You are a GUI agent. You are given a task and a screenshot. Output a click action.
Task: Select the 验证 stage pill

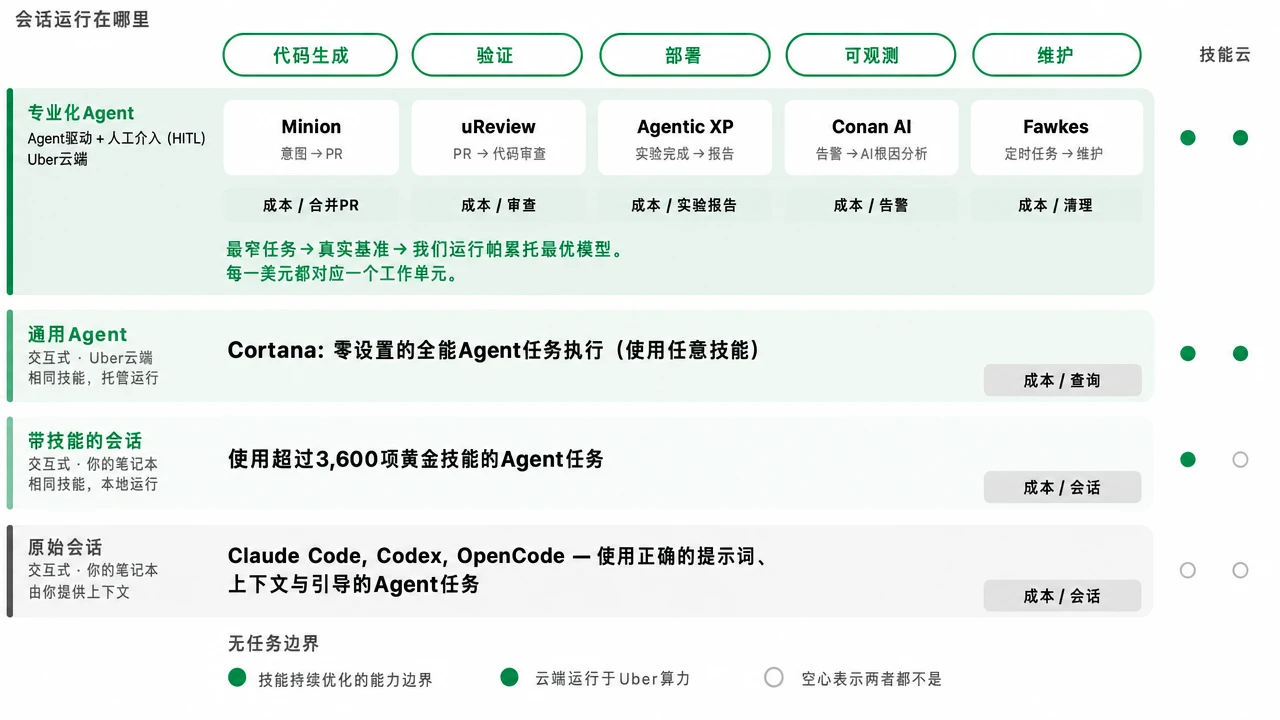497,55
